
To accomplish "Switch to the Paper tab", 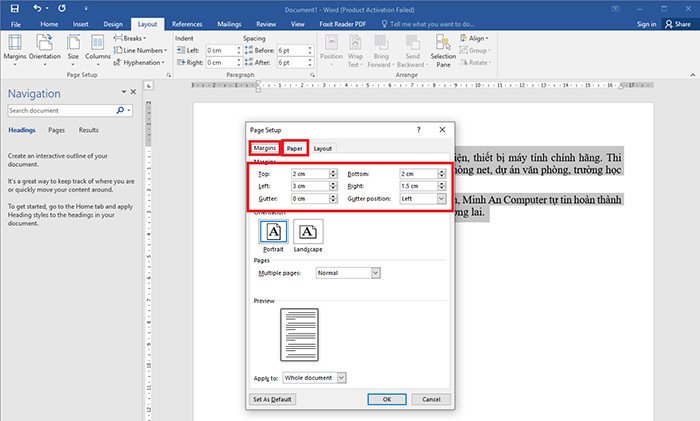I will (294, 148).
